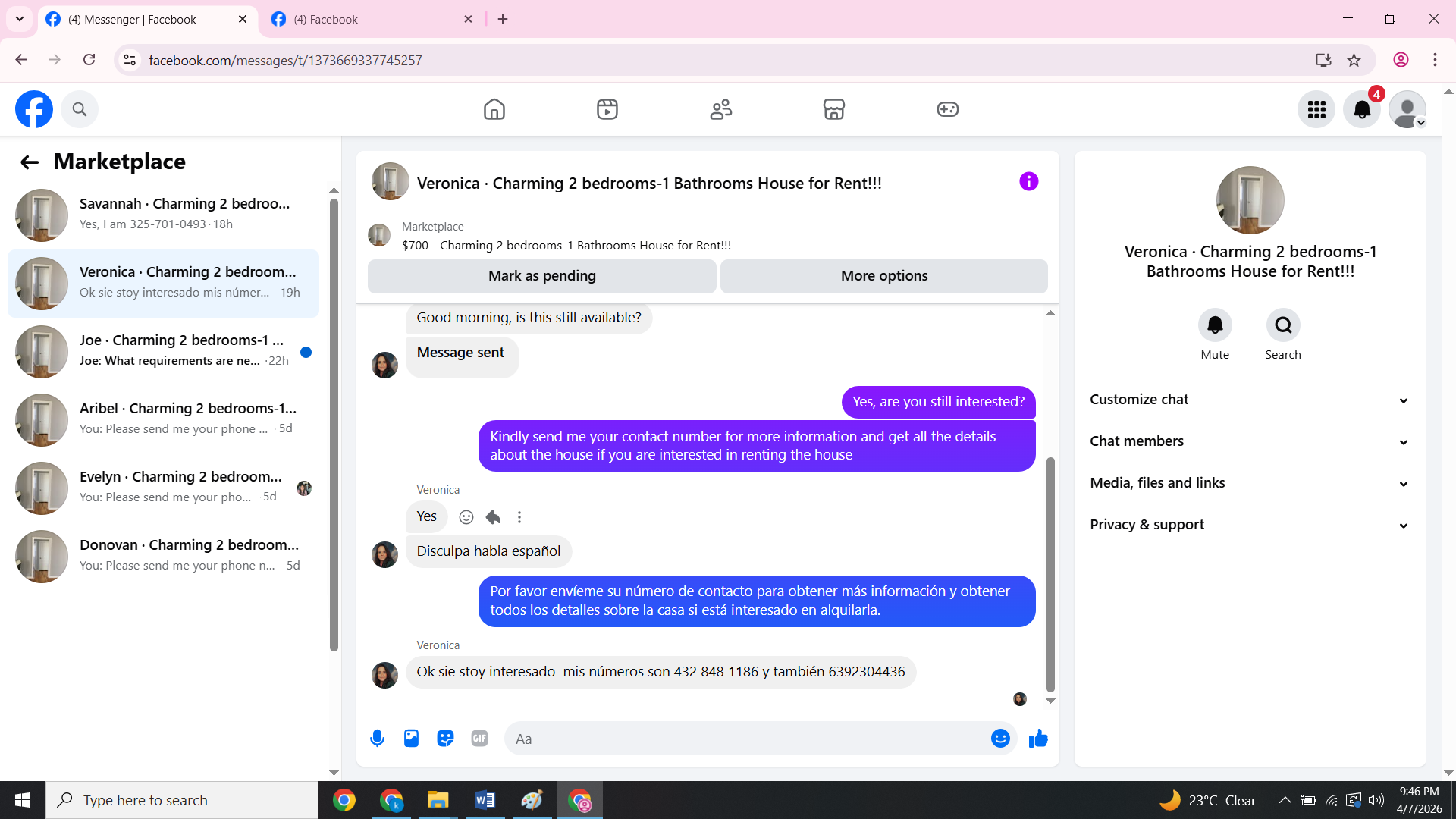Open the Marketplace tab in the top navigation

tap(833, 109)
